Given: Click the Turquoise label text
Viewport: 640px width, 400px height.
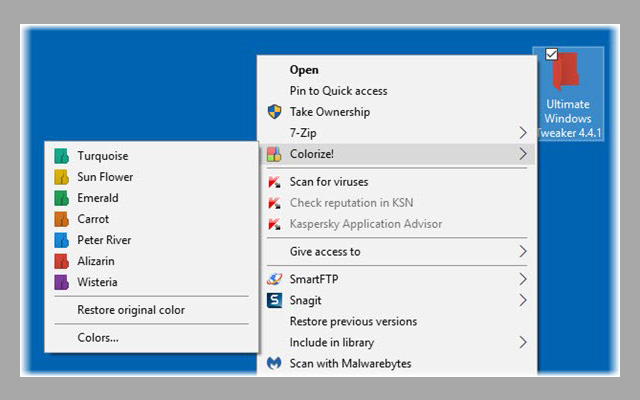Looking at the screenshot, I should (103, 156).
